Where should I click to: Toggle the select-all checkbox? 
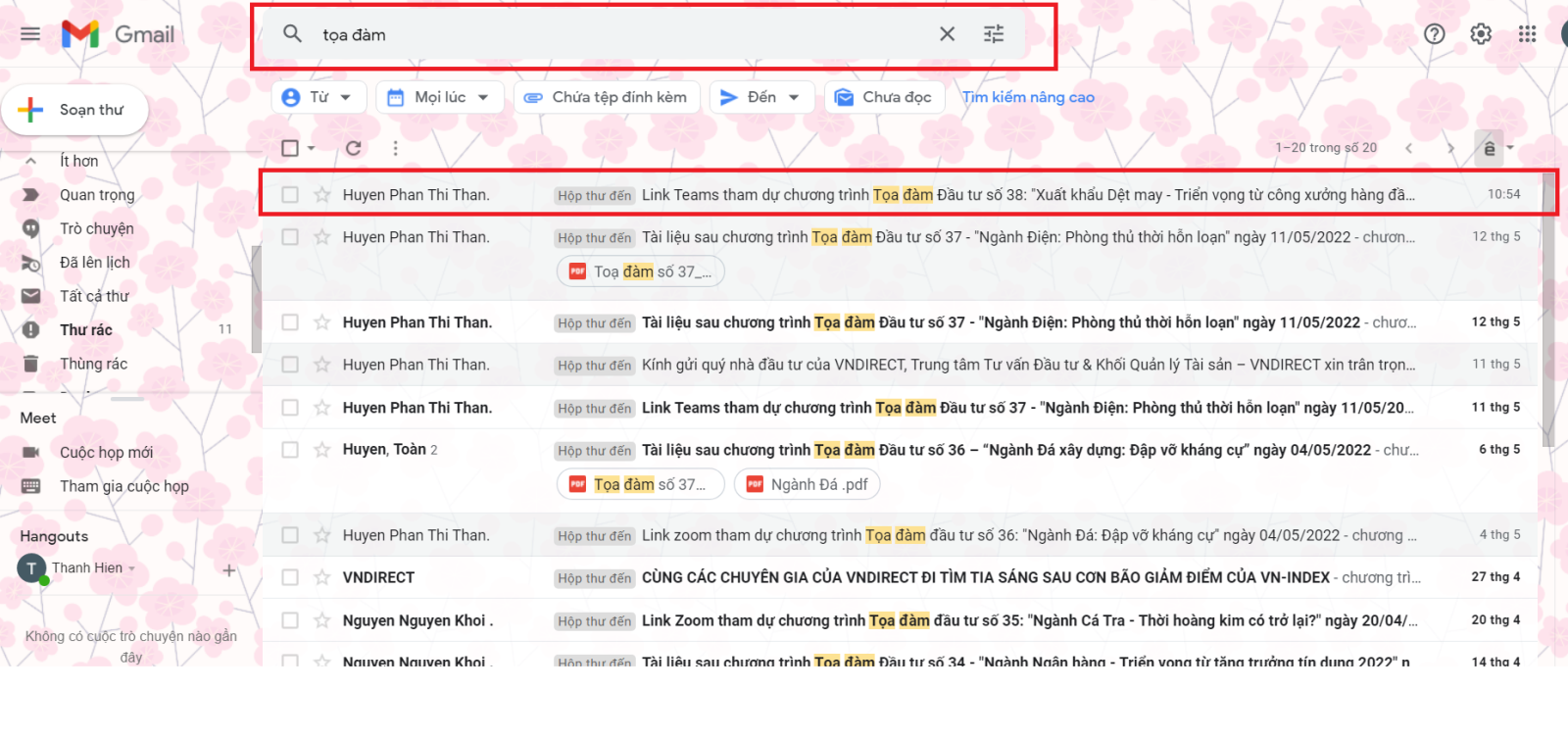point(290,148)
